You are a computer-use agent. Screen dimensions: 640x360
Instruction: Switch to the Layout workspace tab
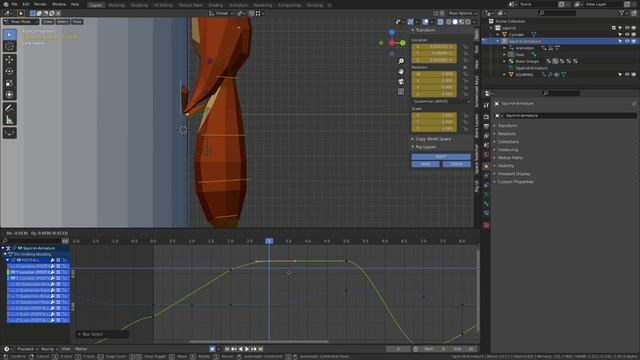96,5
